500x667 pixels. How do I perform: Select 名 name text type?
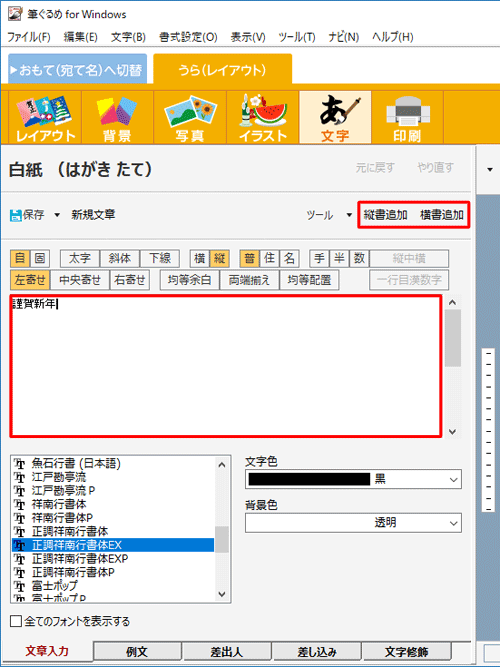pyautogui.click(x=289, y=258)
